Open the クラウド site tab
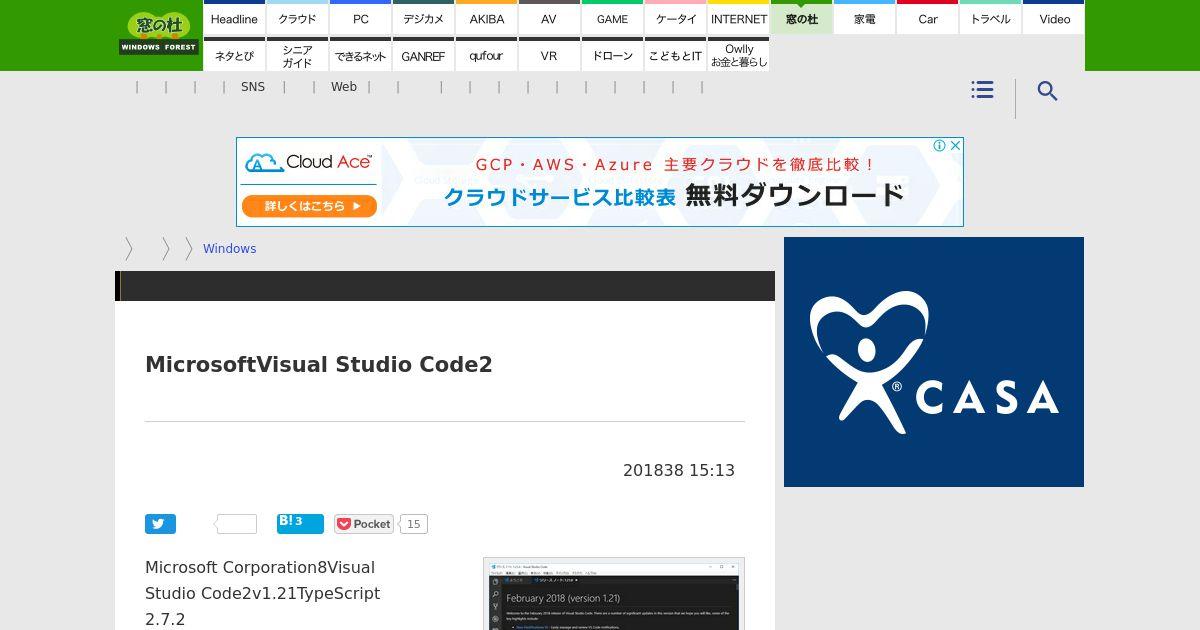 [297, 18]
